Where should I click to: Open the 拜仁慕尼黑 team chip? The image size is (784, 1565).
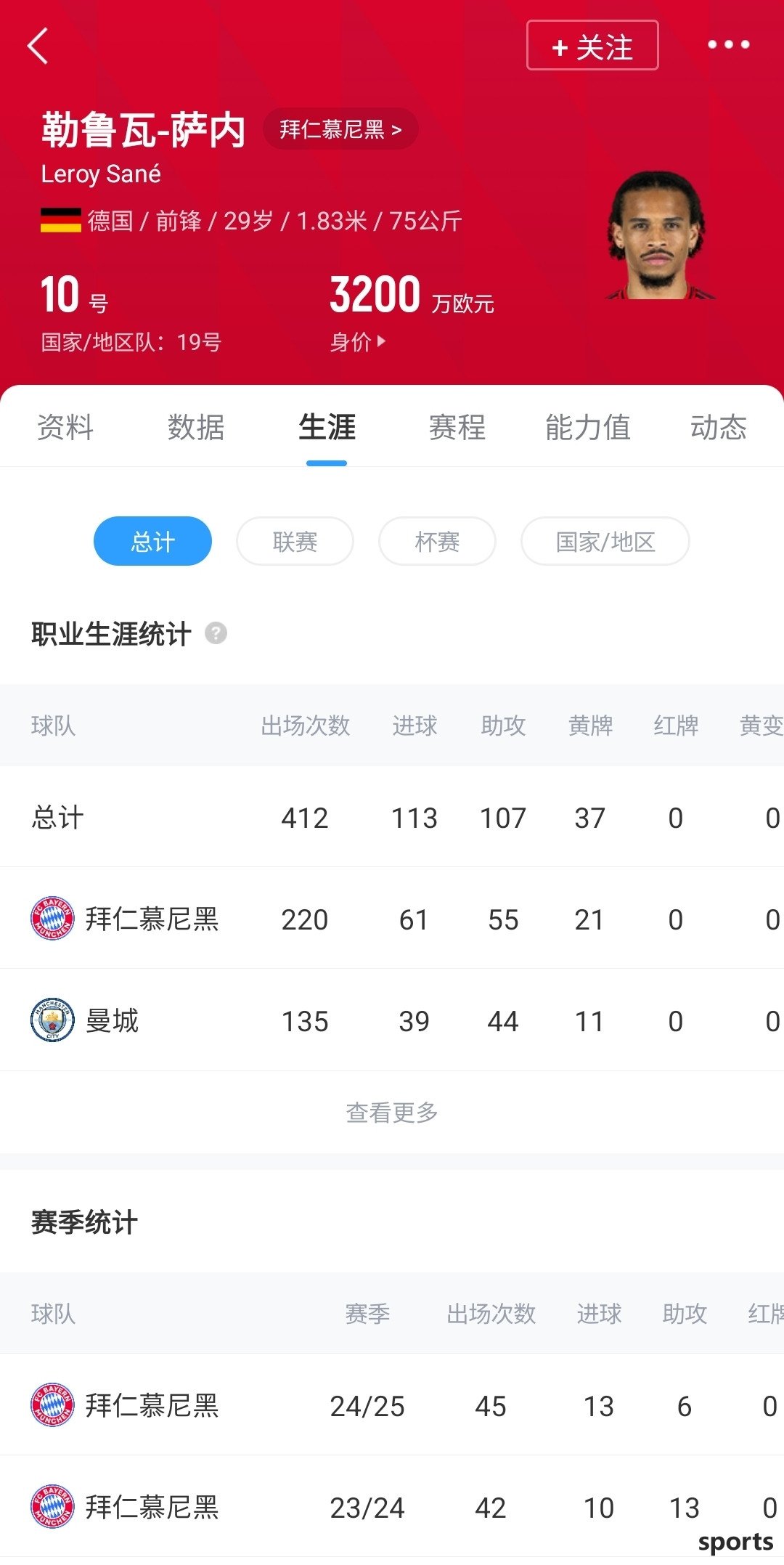point(340,129)
